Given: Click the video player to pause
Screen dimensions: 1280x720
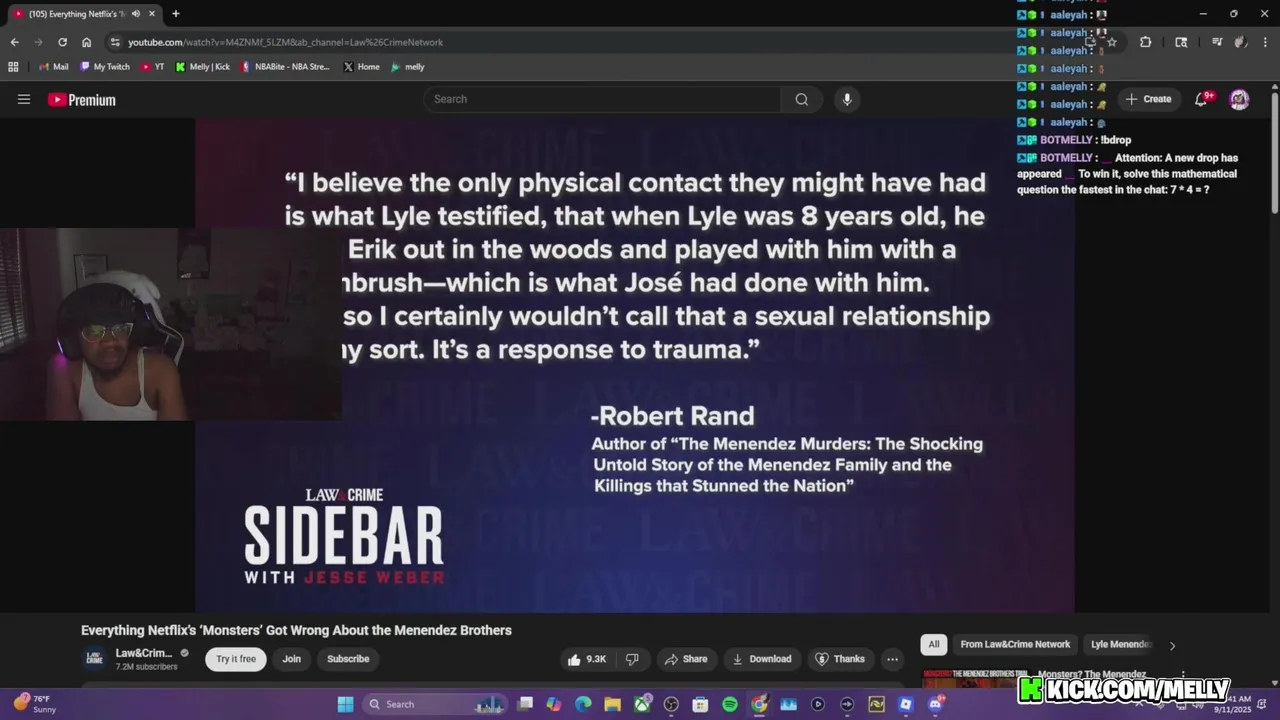Looking at the screenshot, I should click(x=635, y=366).
